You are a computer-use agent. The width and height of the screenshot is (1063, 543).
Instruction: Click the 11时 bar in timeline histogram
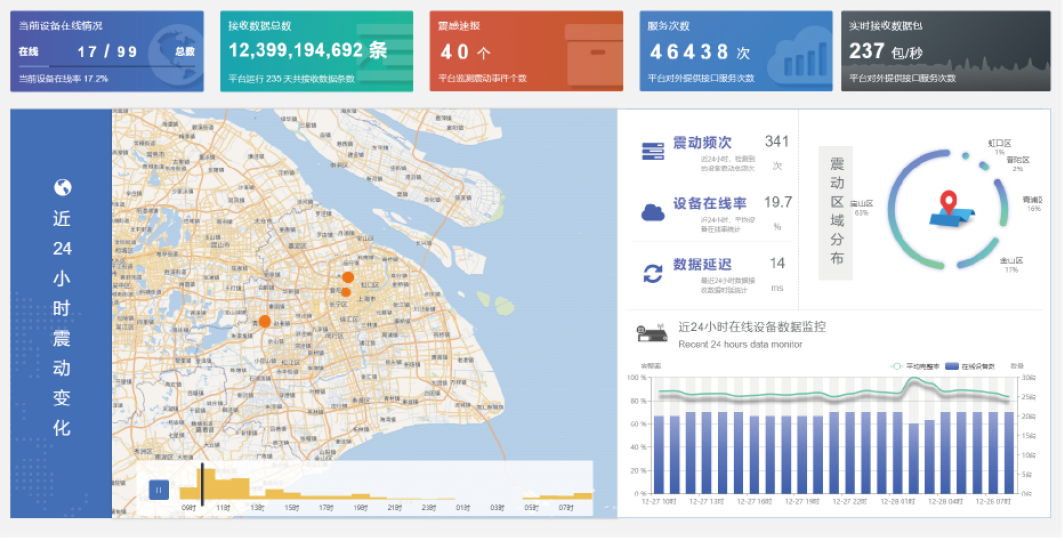point(223,490)
